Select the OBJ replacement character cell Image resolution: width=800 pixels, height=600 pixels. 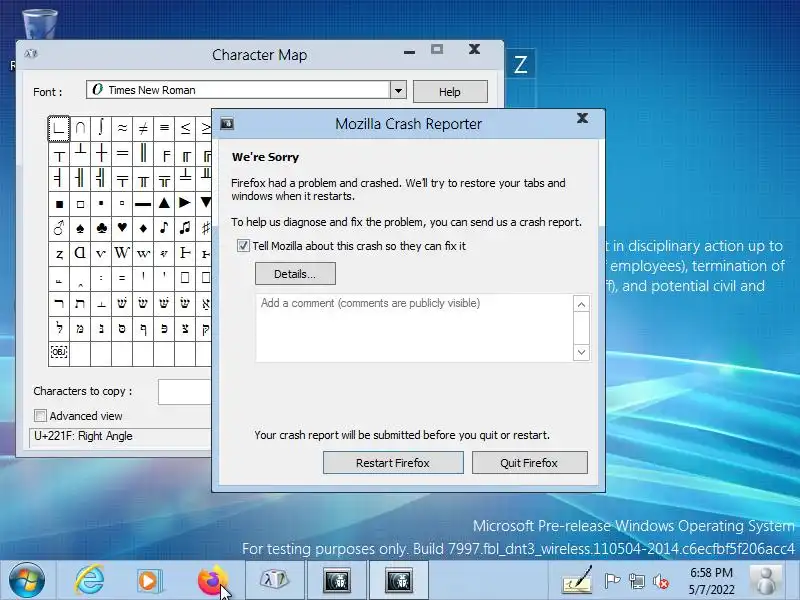click(59, 353)
